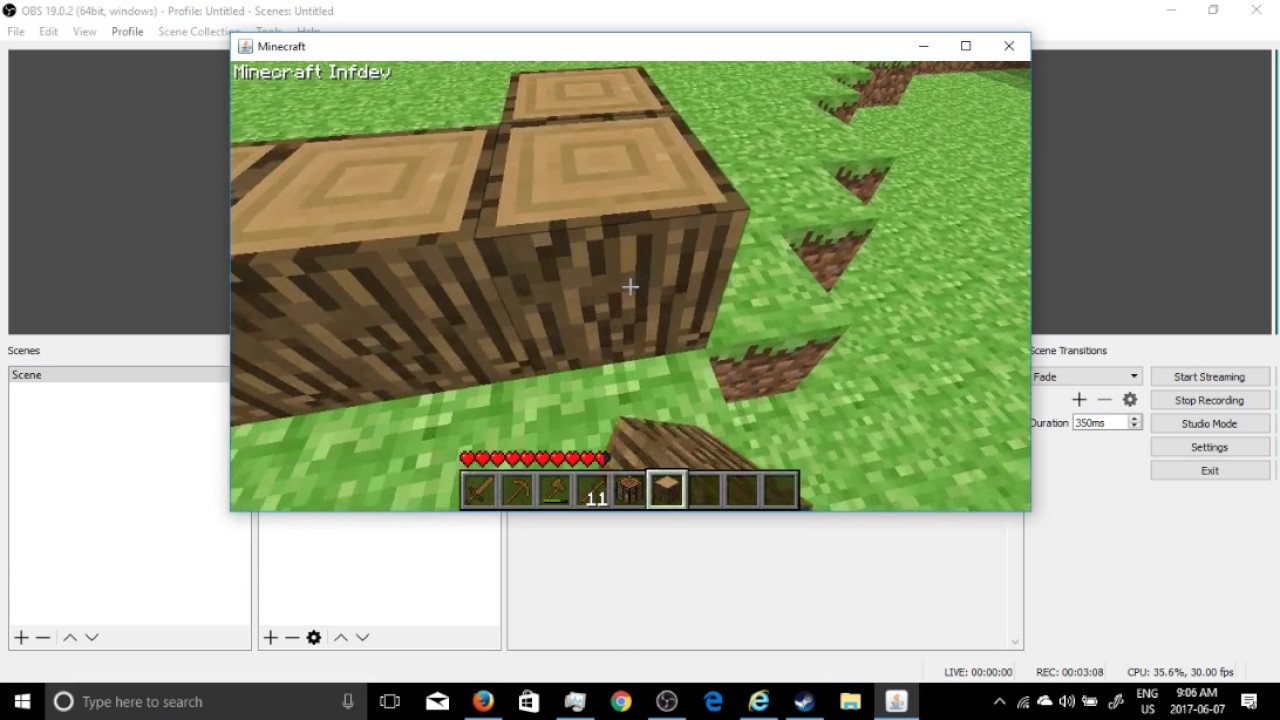Add a new scene with plus icon
The height and width of the screenshot is (720, 1280).
tap(21, 637)
